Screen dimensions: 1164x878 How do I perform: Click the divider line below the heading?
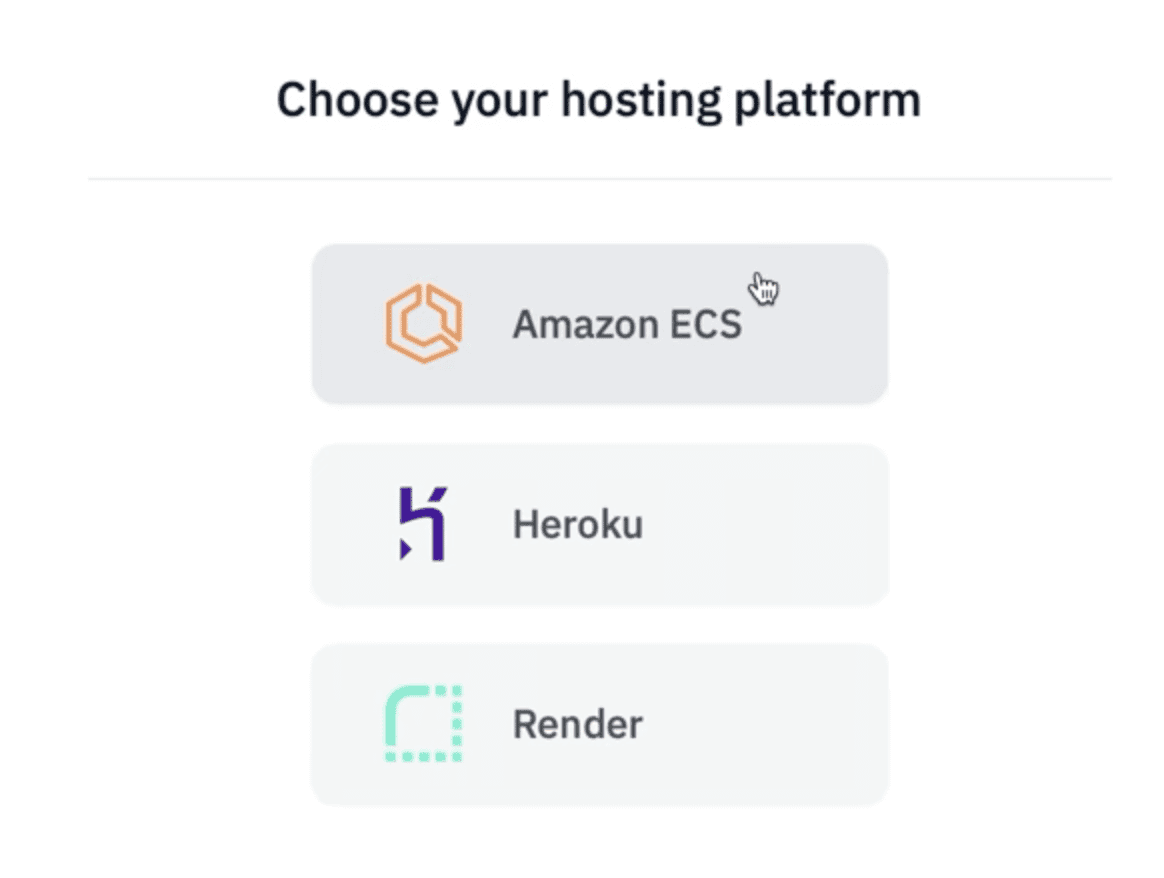(600, 175)
